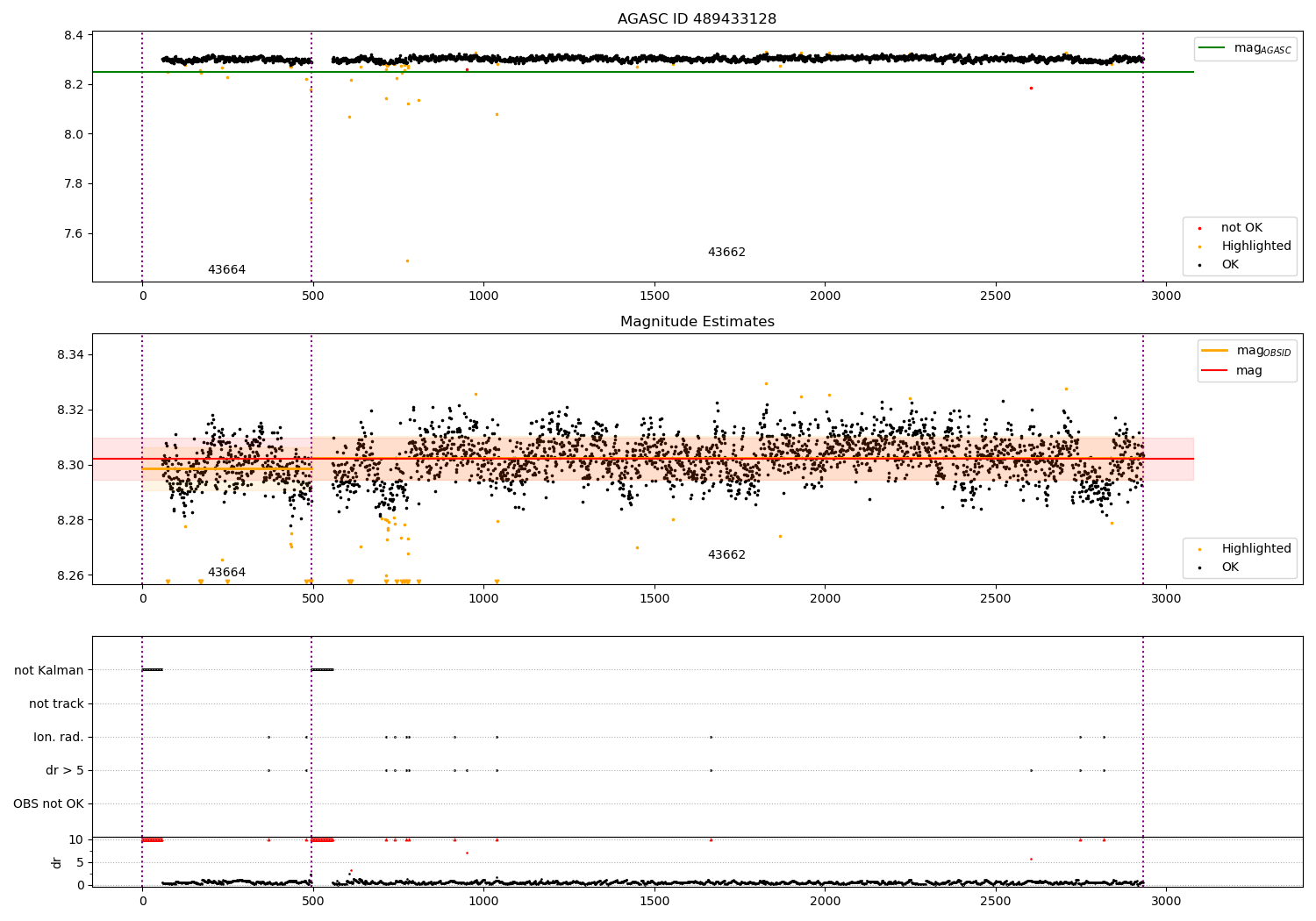Click the 8.30 y-axis tick label
This screenshot has height=921, width=1316.
coord(70,465)
